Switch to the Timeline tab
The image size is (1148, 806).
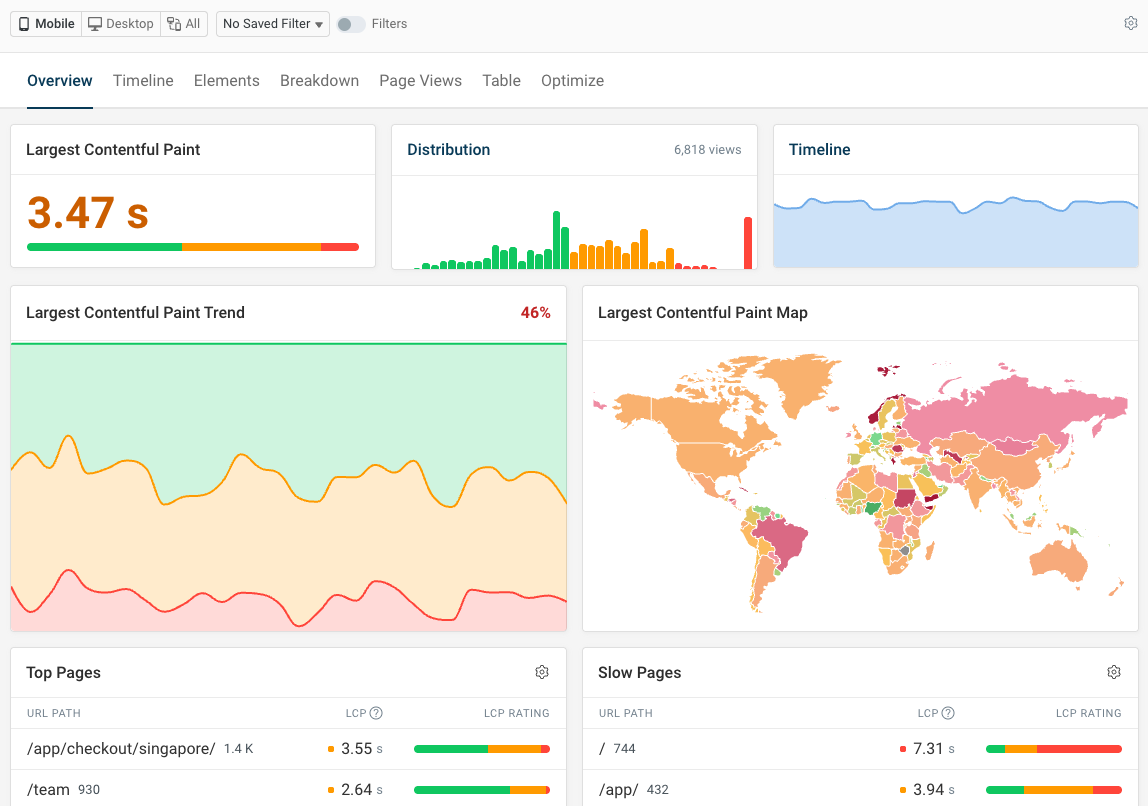pyautogui.click(x=143, y=80)
